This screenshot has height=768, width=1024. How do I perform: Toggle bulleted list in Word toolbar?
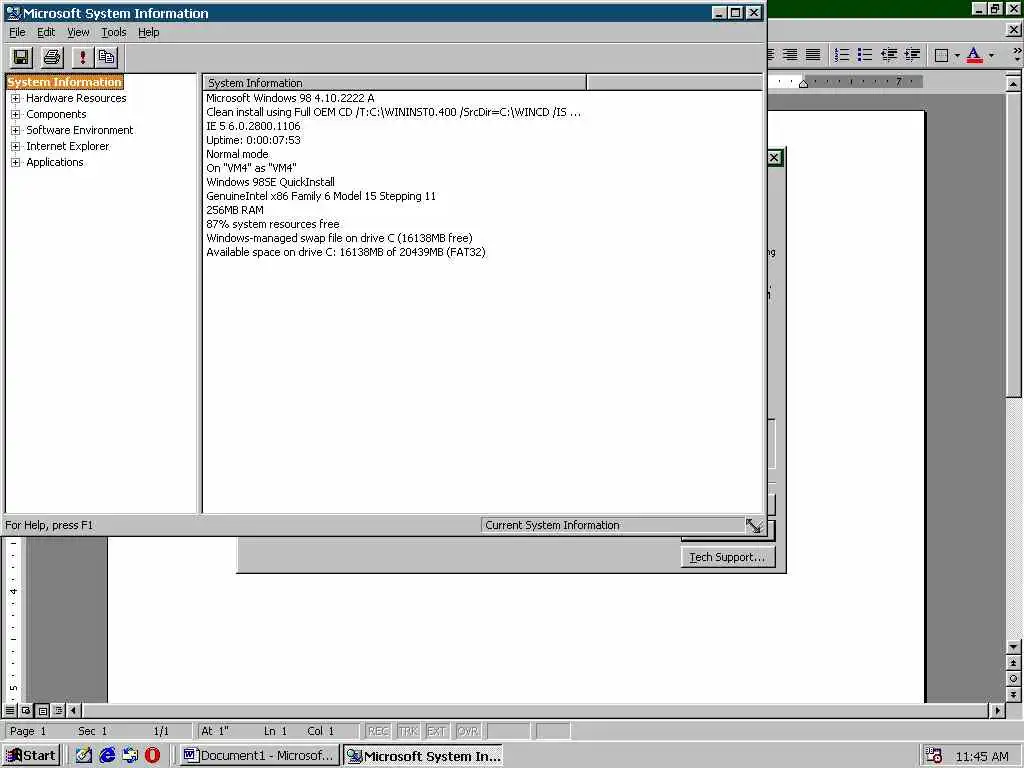[x=865, y=55]
